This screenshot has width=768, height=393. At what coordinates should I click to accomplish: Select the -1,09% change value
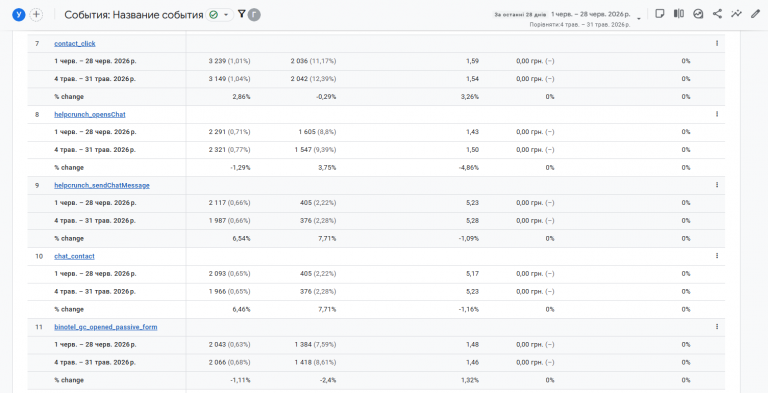pyautogui.click(x=469, y=239)
